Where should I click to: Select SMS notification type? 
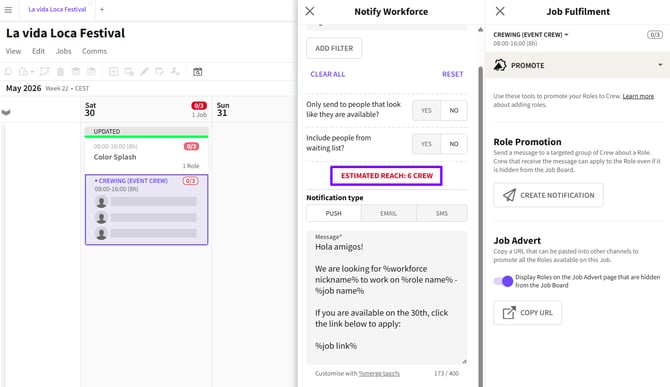point(442,213)
